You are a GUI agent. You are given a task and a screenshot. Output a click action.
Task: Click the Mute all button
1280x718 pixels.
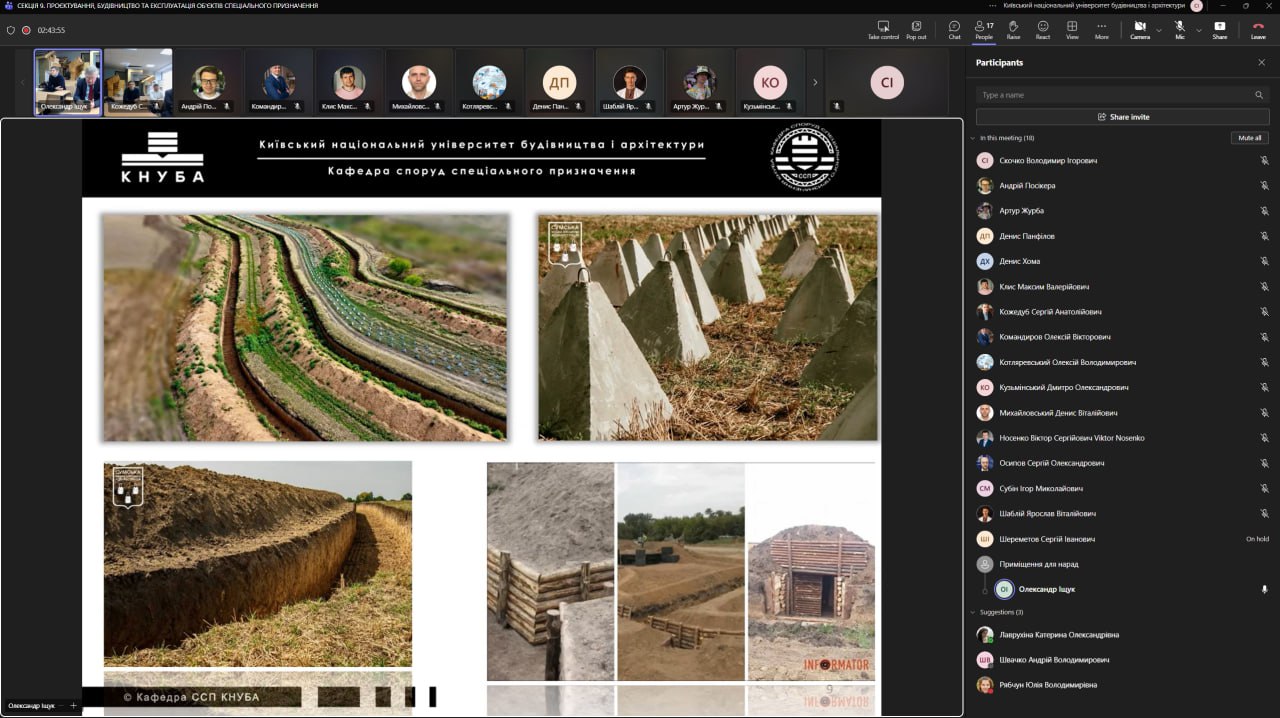click(1249, 138)
